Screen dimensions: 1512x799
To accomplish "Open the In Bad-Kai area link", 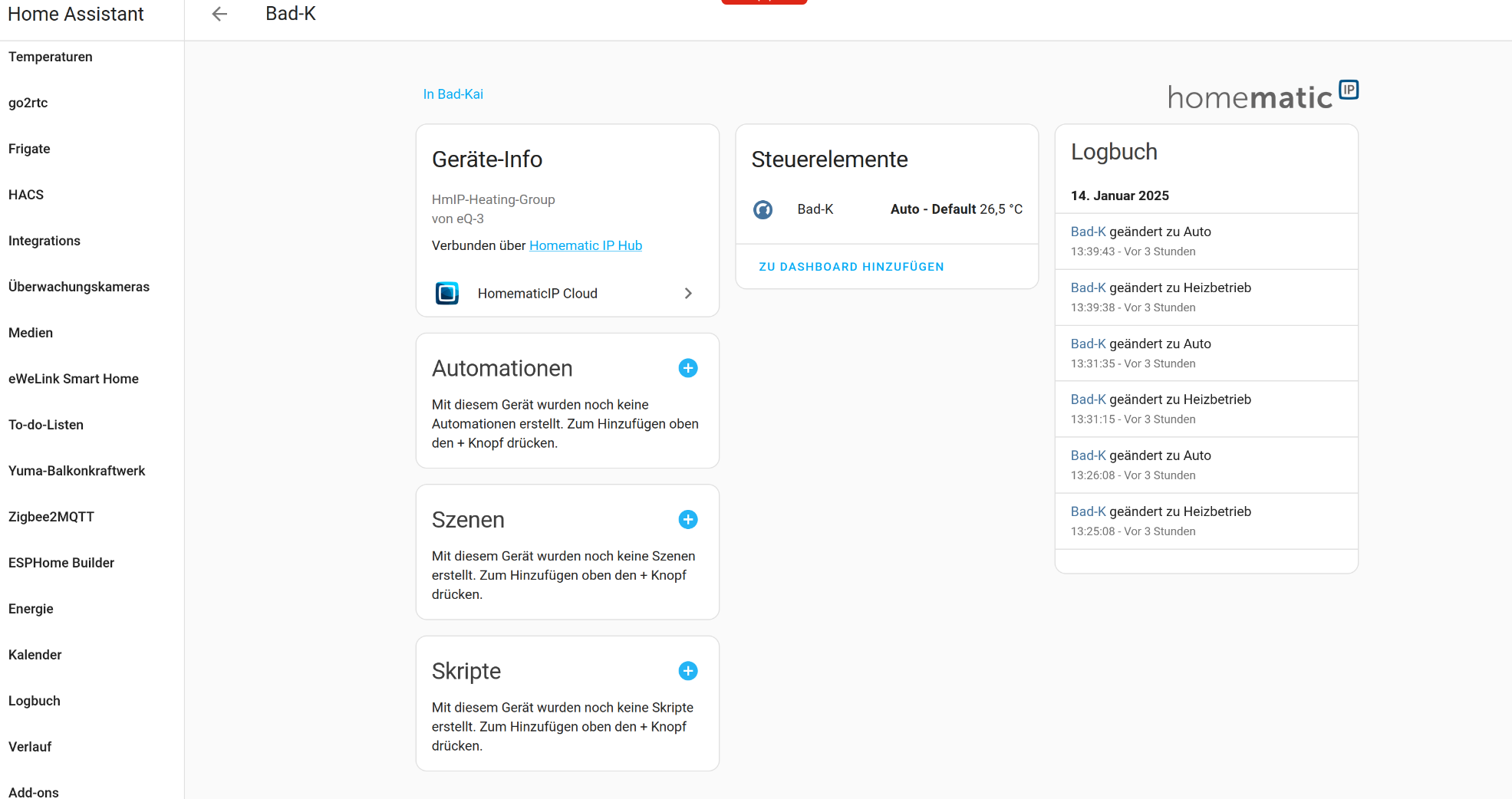I will (x=453, y=94).
